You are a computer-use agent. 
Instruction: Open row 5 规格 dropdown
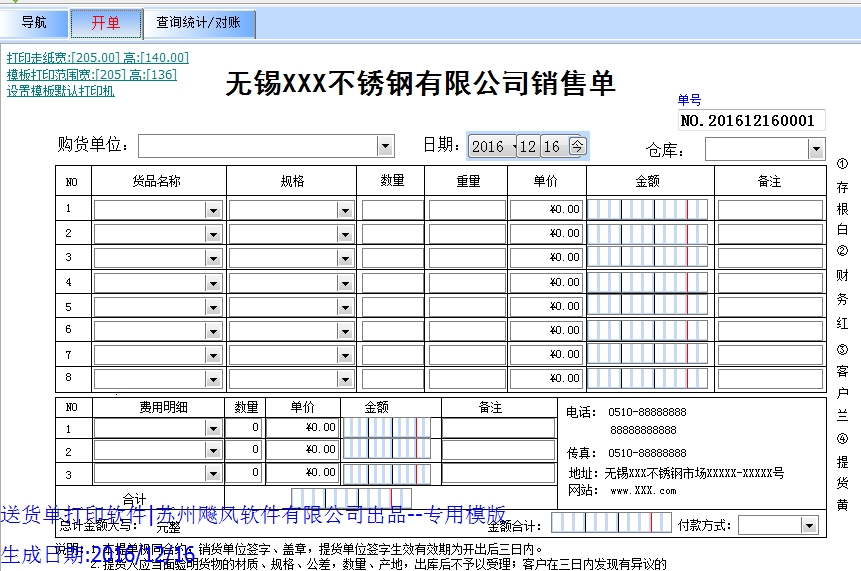[x=345, y=307]
